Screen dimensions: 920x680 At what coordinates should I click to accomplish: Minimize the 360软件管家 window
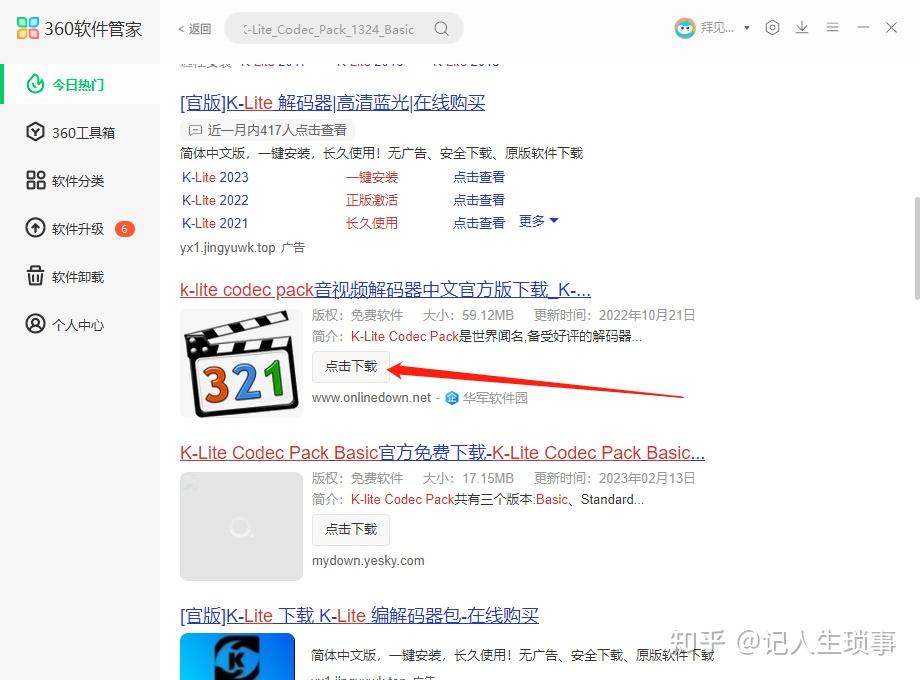coord(862,28)
